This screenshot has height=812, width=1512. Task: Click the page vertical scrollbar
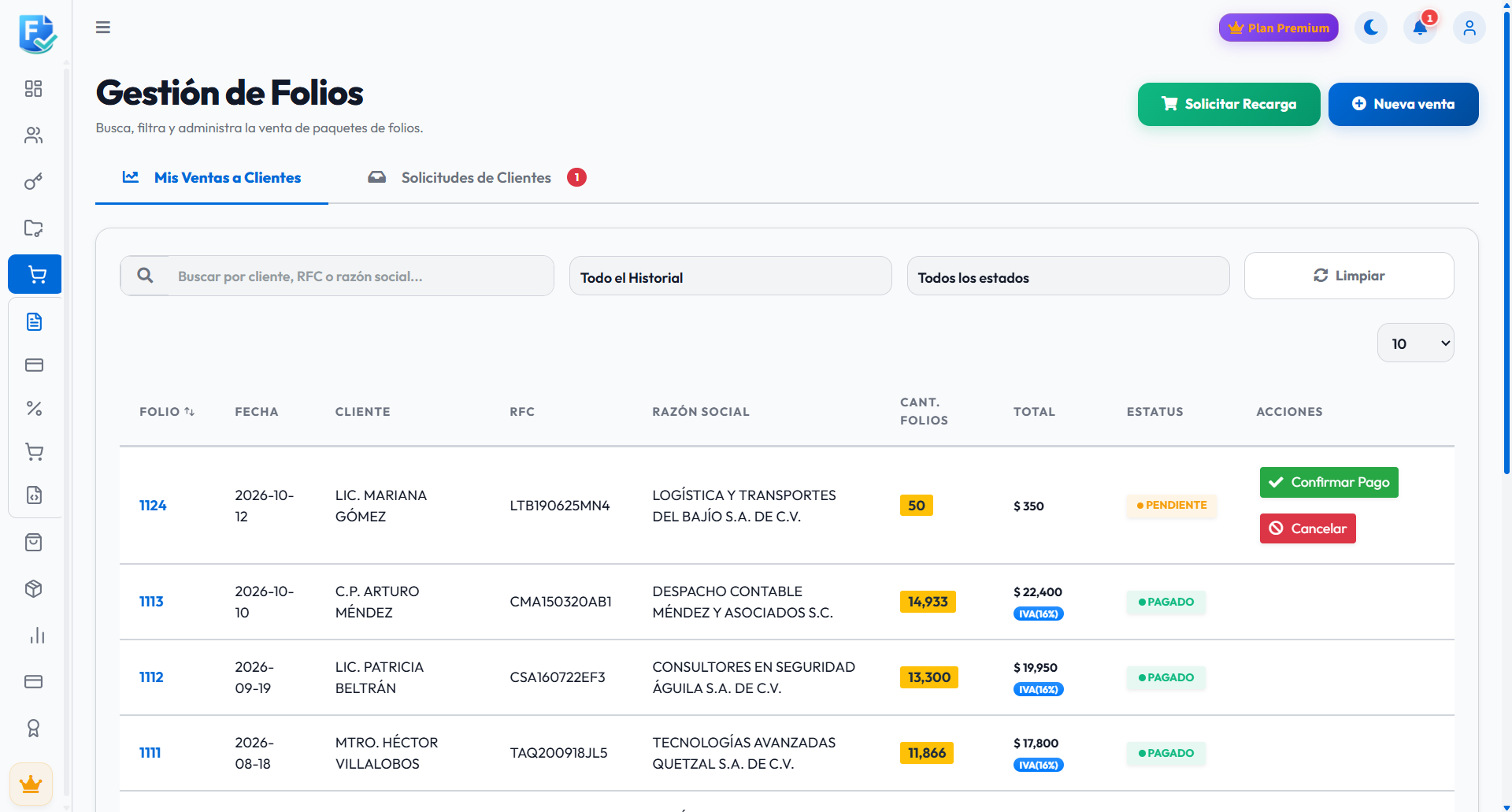click(1506, 236)
